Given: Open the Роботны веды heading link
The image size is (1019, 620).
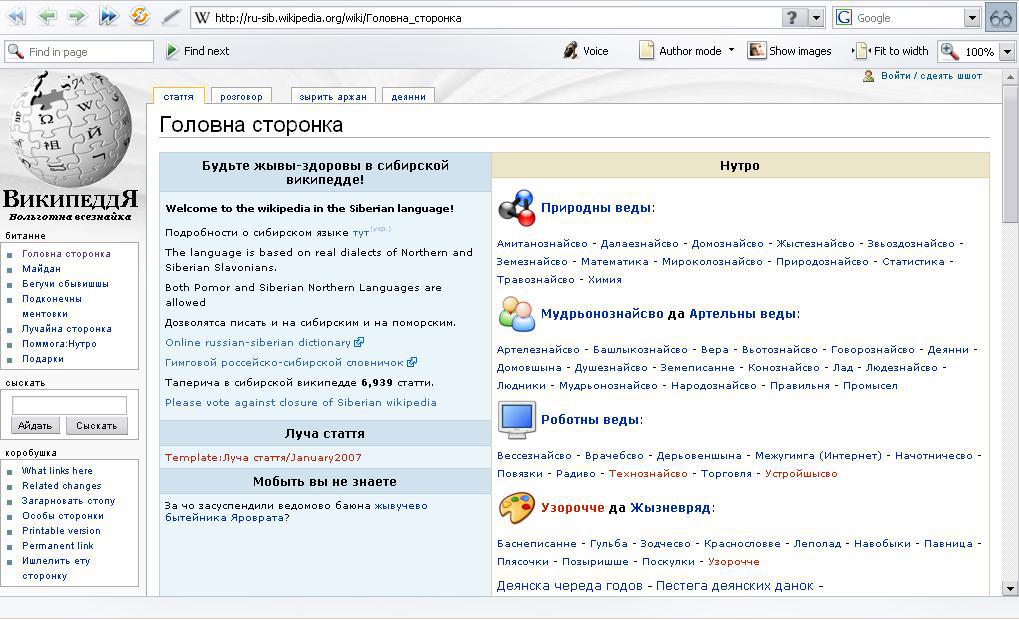Looking at the screenshot, I should (x=590, y=420).
